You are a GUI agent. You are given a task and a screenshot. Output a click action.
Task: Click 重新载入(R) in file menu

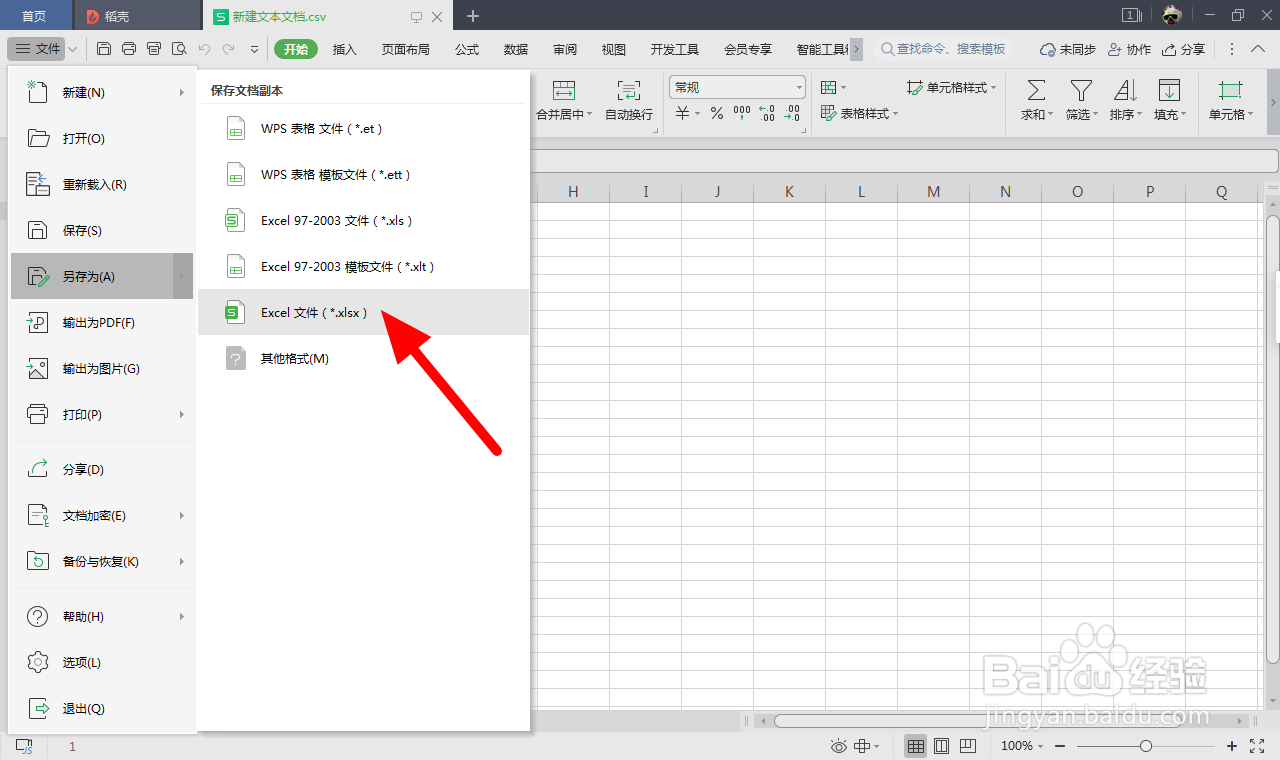click(101, 185)
